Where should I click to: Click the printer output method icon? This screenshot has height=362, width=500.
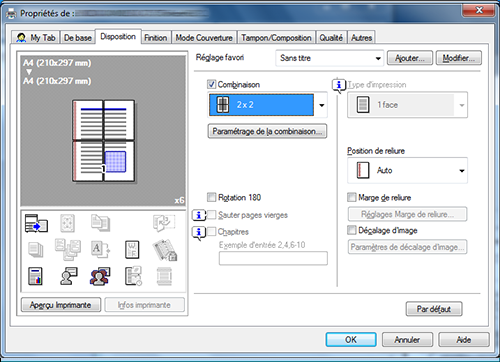coord(36,223)
